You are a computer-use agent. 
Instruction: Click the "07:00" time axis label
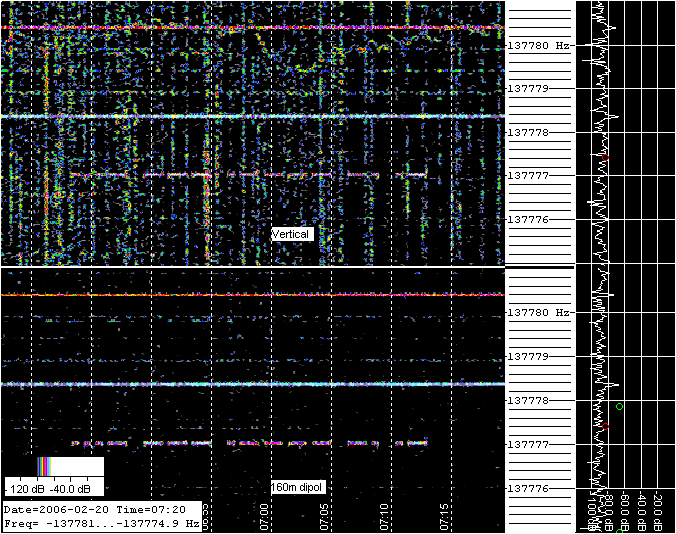coord(264,517)
